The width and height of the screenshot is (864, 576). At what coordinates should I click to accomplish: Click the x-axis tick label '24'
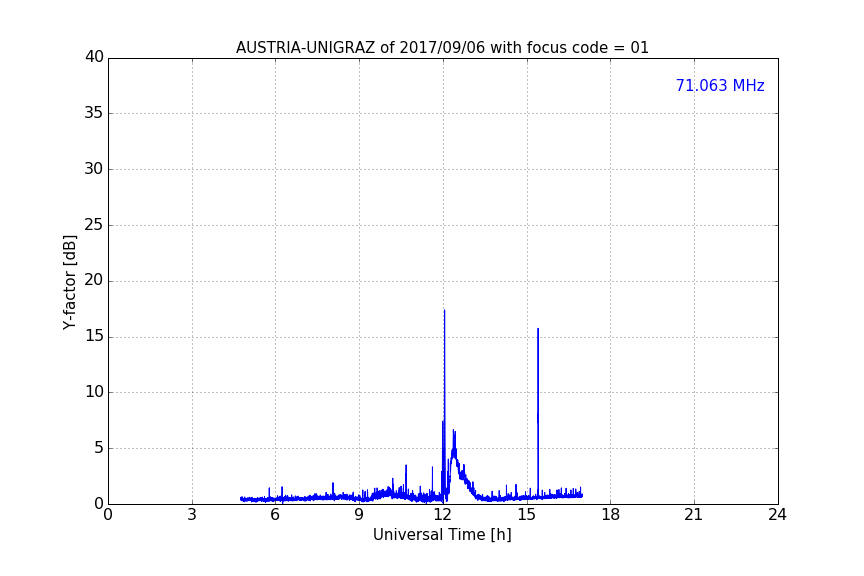[x=777, y=515]
